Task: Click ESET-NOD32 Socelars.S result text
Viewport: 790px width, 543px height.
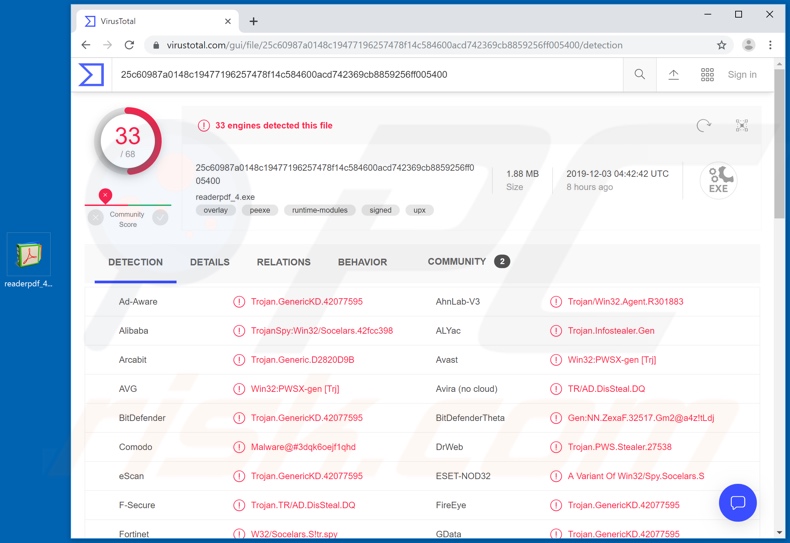Action: 636,476
